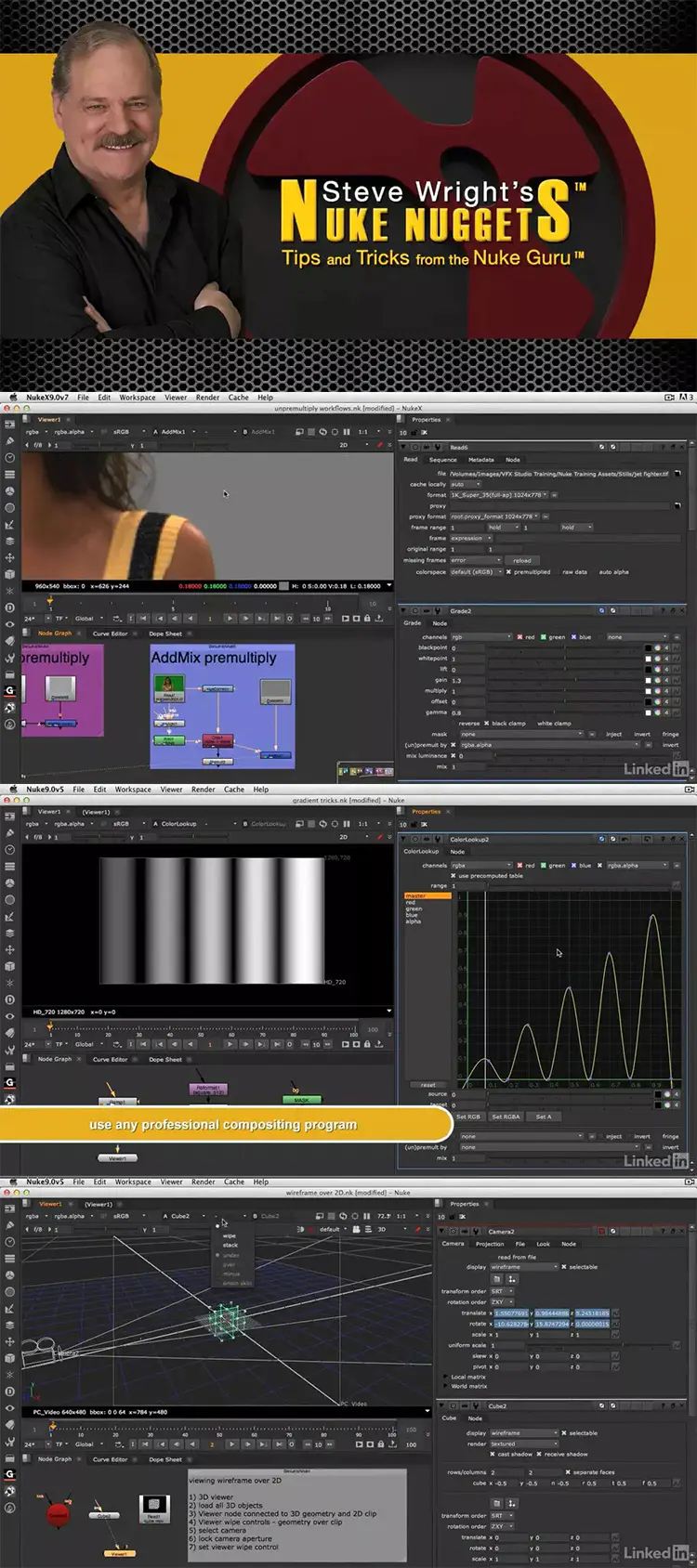Click Apple menu icon in gradient tricks menu bar
Viewport: 697px width, 1568px height.
13,790
